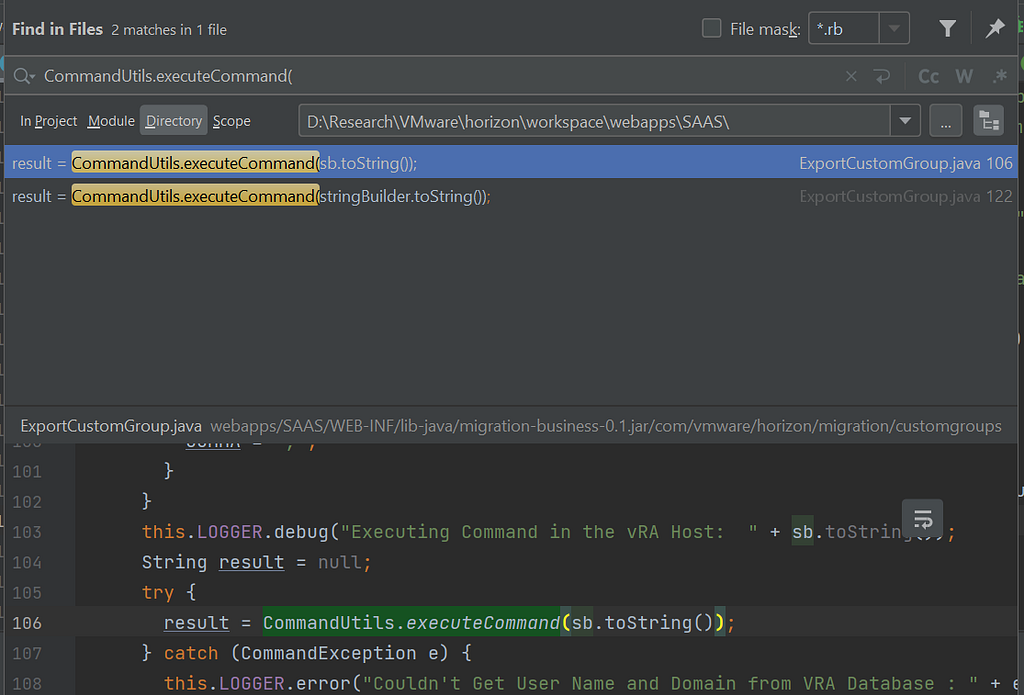This screenshot has height=695, width=1024.
Task: Click line number 103 in gutter
Action: point(27,532)
